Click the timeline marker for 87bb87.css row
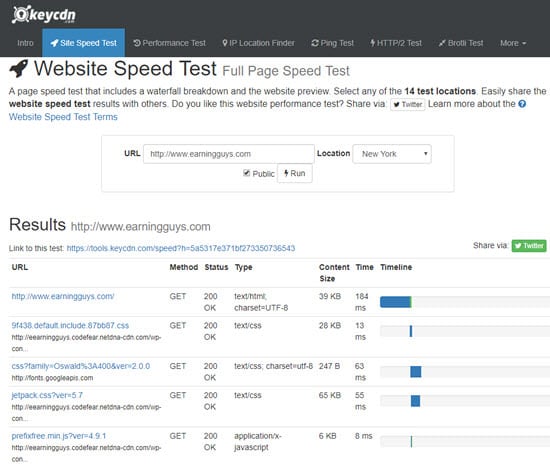Screen dimensions: 550x467 click(x=411, y=331)
